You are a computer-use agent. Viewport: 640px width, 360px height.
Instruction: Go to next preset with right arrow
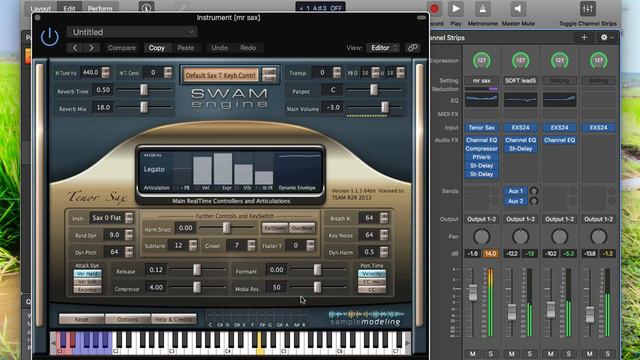[x=91, y=48]
